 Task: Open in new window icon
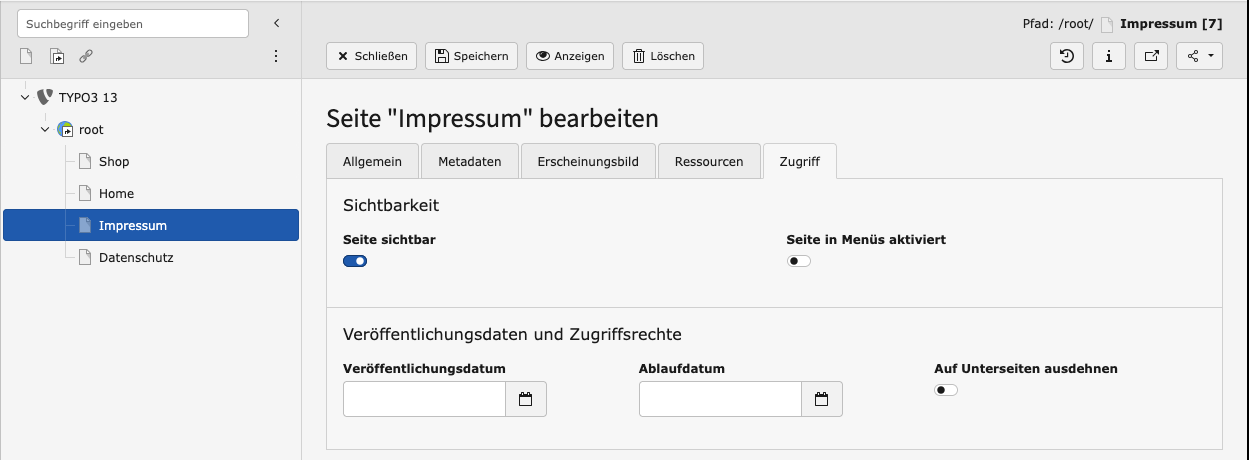coord(1151,56)
